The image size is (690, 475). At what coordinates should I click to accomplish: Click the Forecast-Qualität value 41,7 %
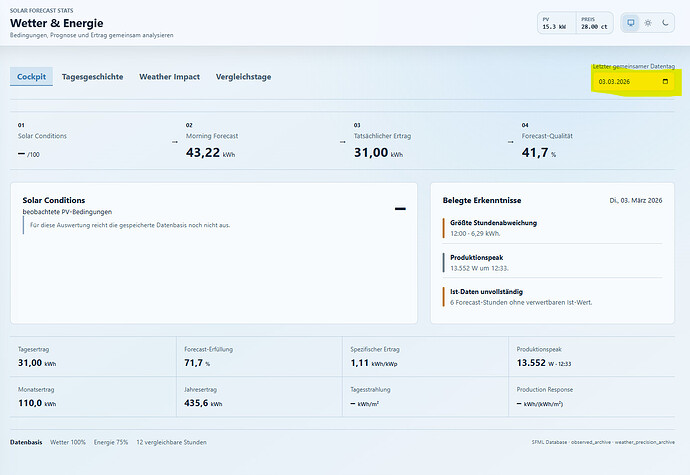pos(539,153)
